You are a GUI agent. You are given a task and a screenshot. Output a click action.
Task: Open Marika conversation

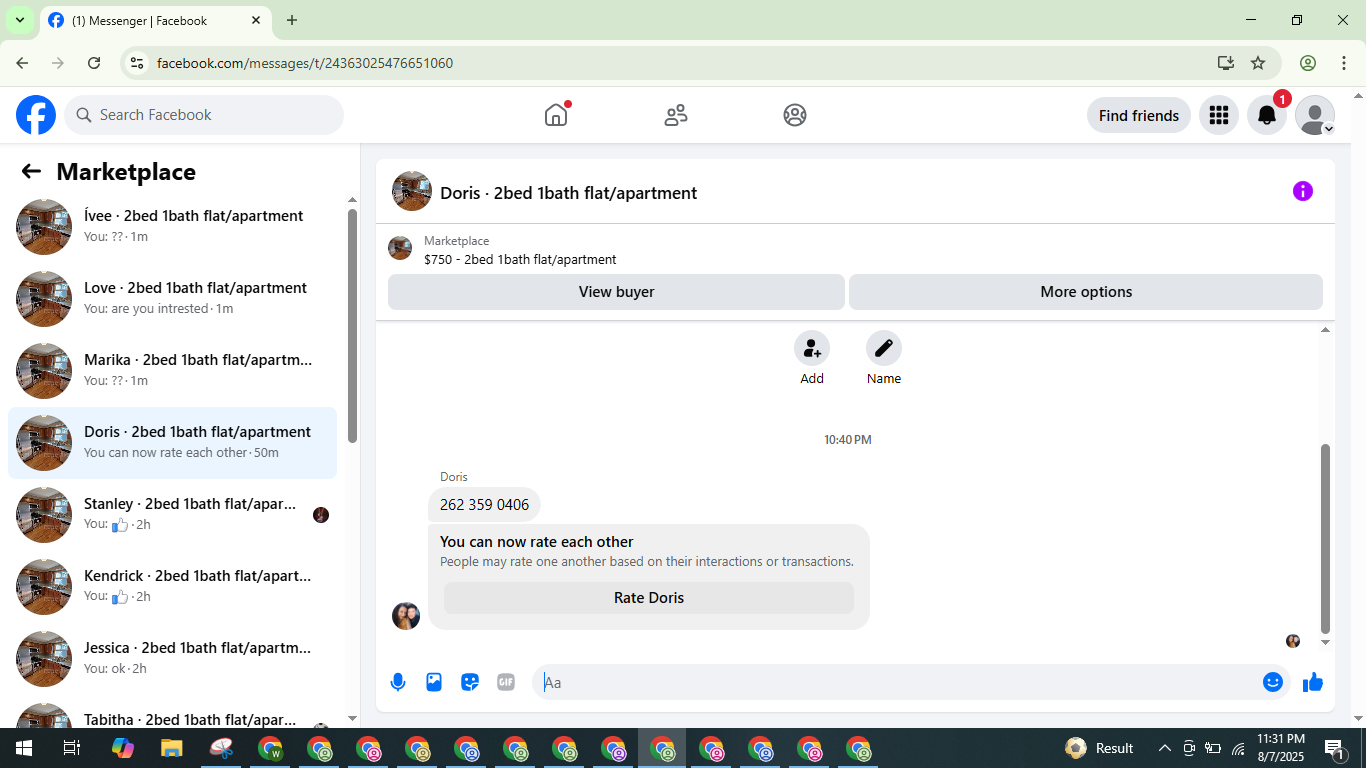point(172,371)
